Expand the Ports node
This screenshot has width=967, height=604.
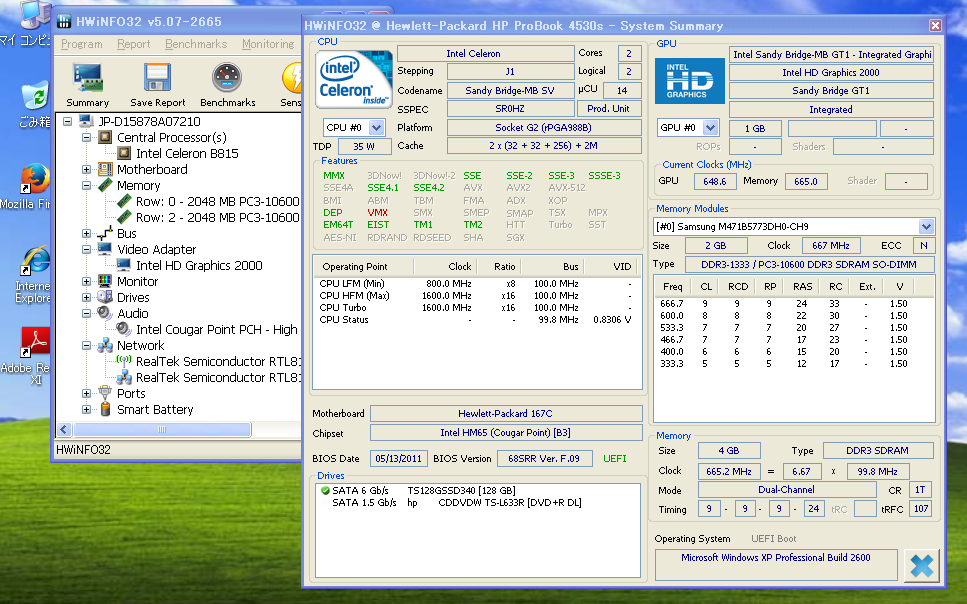coord(86,394)
